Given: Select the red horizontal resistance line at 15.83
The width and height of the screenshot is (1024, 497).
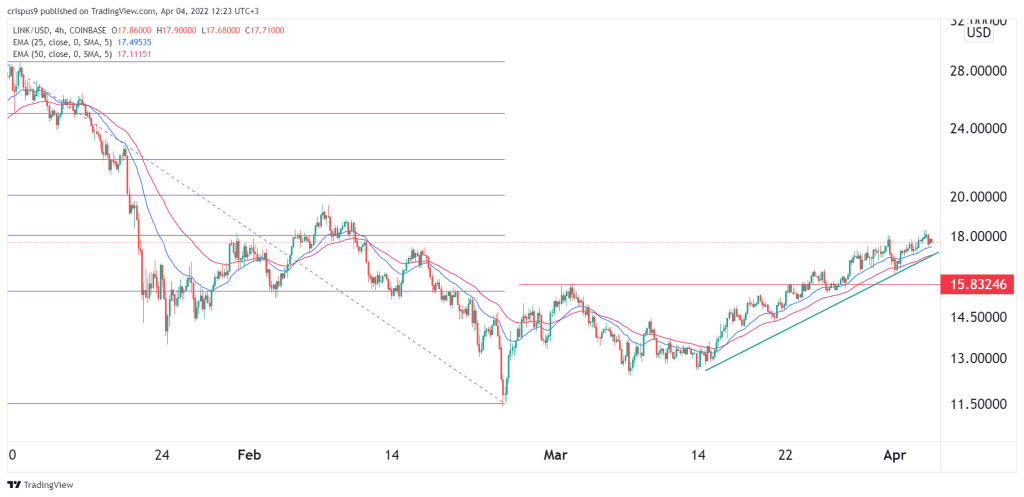Looking at the screenshot, I should click(729, 284).
